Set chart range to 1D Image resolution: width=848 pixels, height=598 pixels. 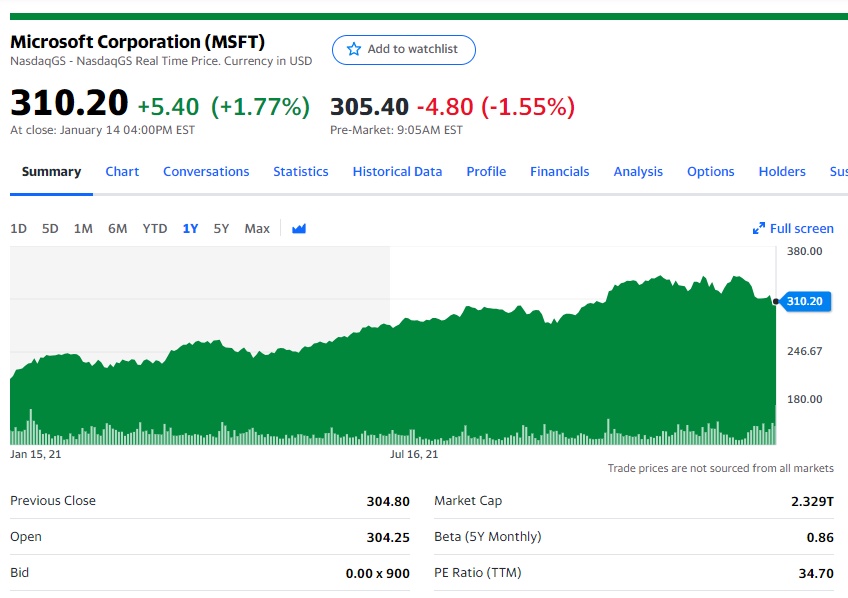(18, 229)
